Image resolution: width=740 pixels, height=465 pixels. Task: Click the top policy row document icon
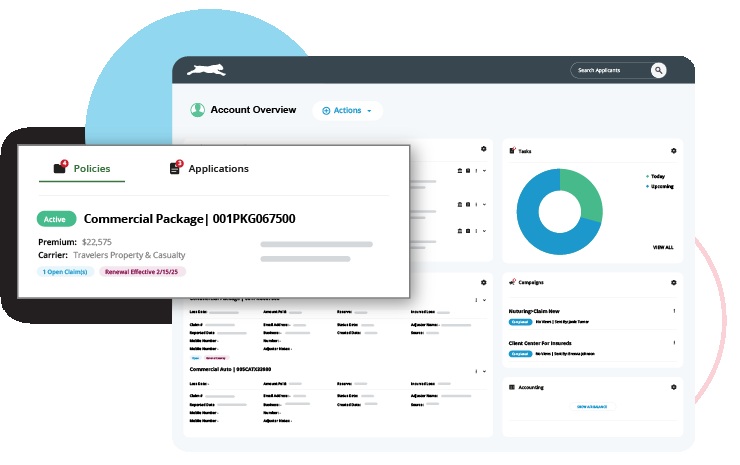click(468, 171)
